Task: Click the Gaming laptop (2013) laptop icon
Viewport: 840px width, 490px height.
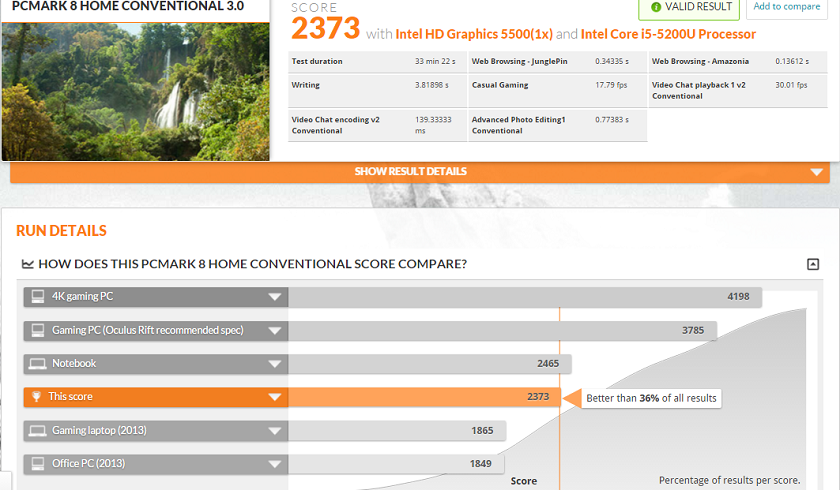Action: (38, 431)
